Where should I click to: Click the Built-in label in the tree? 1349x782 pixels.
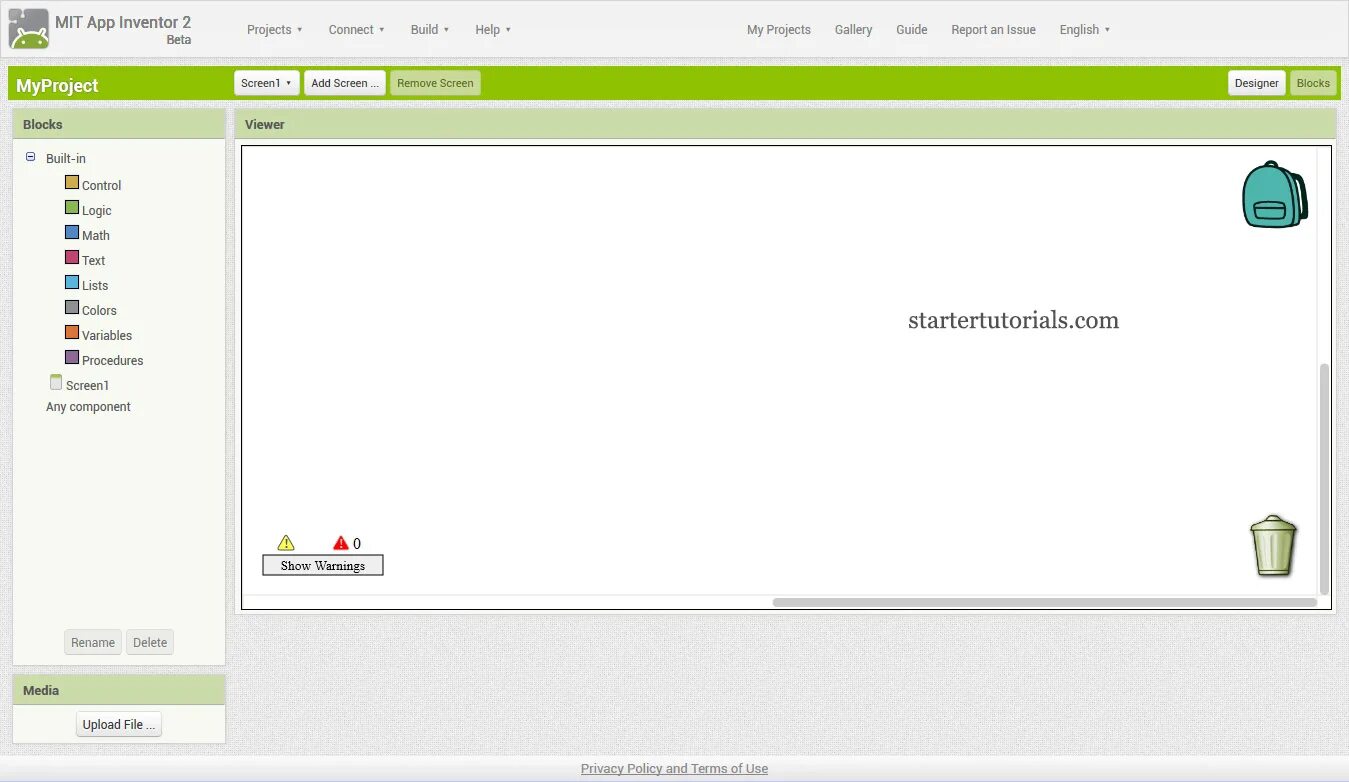click(66, 158)
